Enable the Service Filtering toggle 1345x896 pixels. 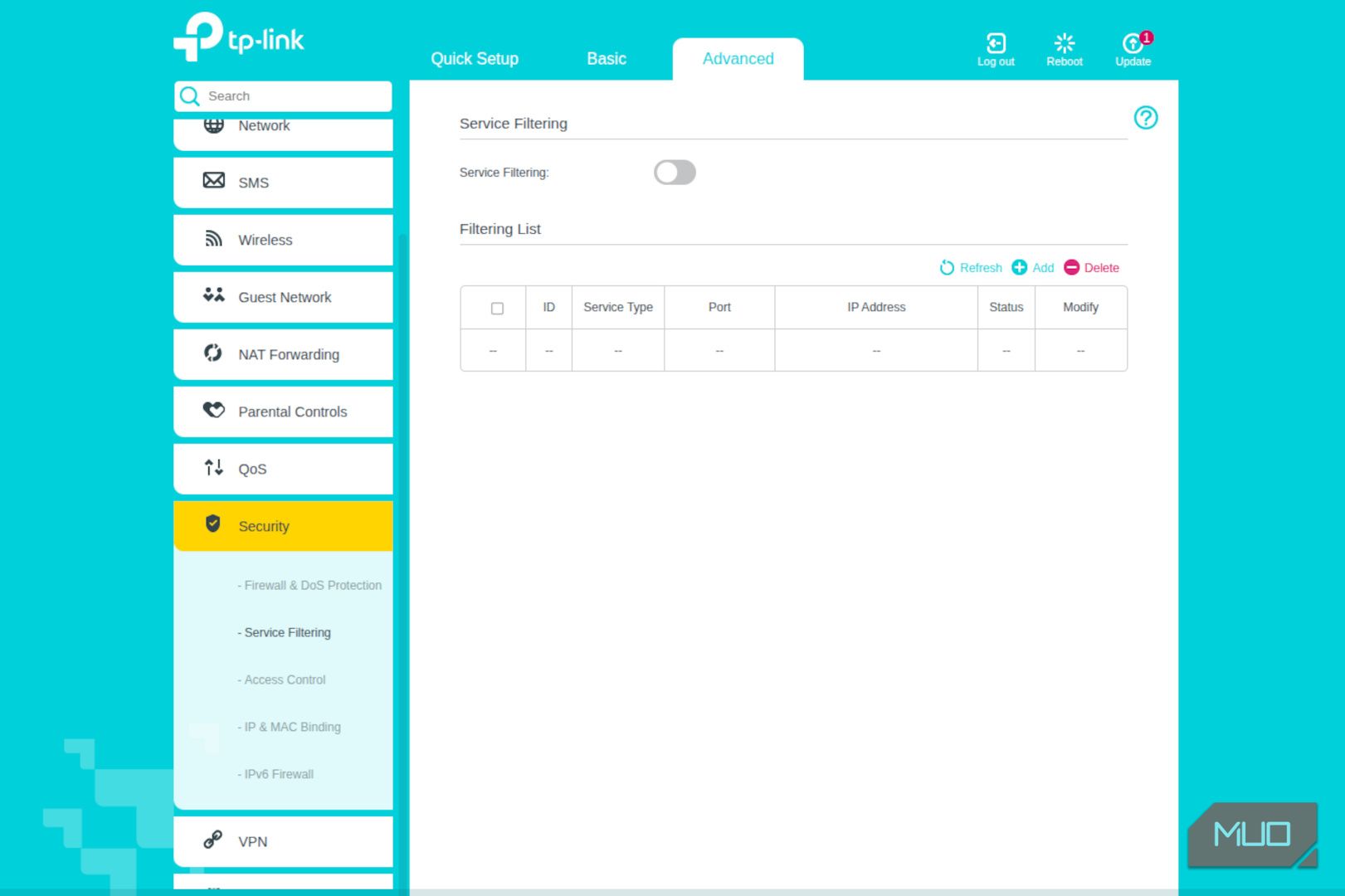click(675, 173)
